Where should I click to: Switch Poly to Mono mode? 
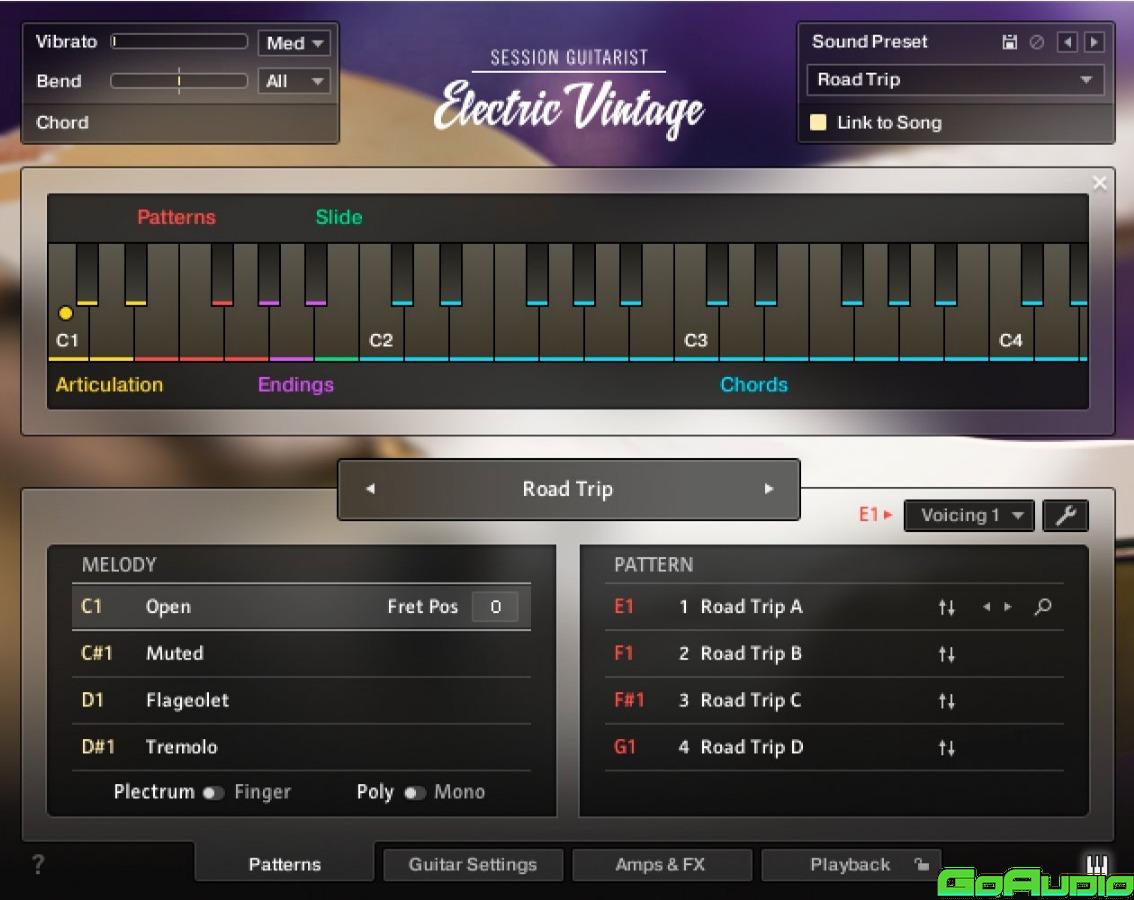pos(415,792)
